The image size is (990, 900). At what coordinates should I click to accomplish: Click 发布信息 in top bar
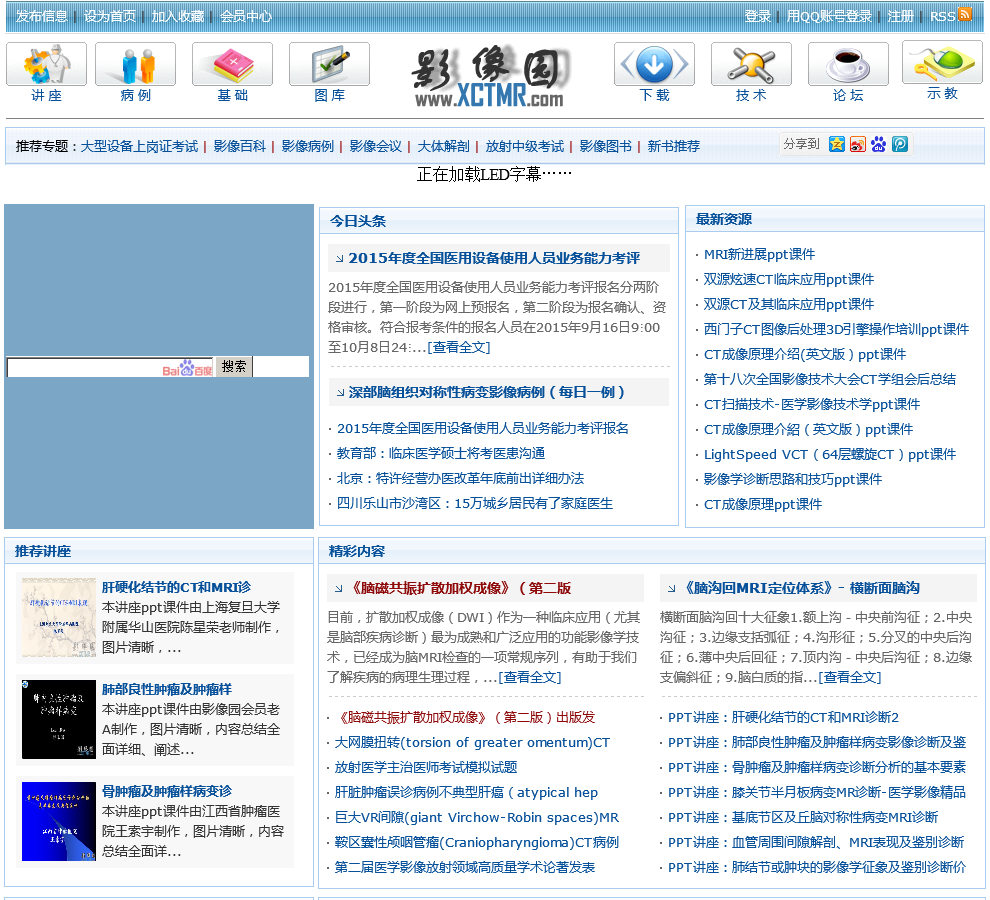[42, 16]
